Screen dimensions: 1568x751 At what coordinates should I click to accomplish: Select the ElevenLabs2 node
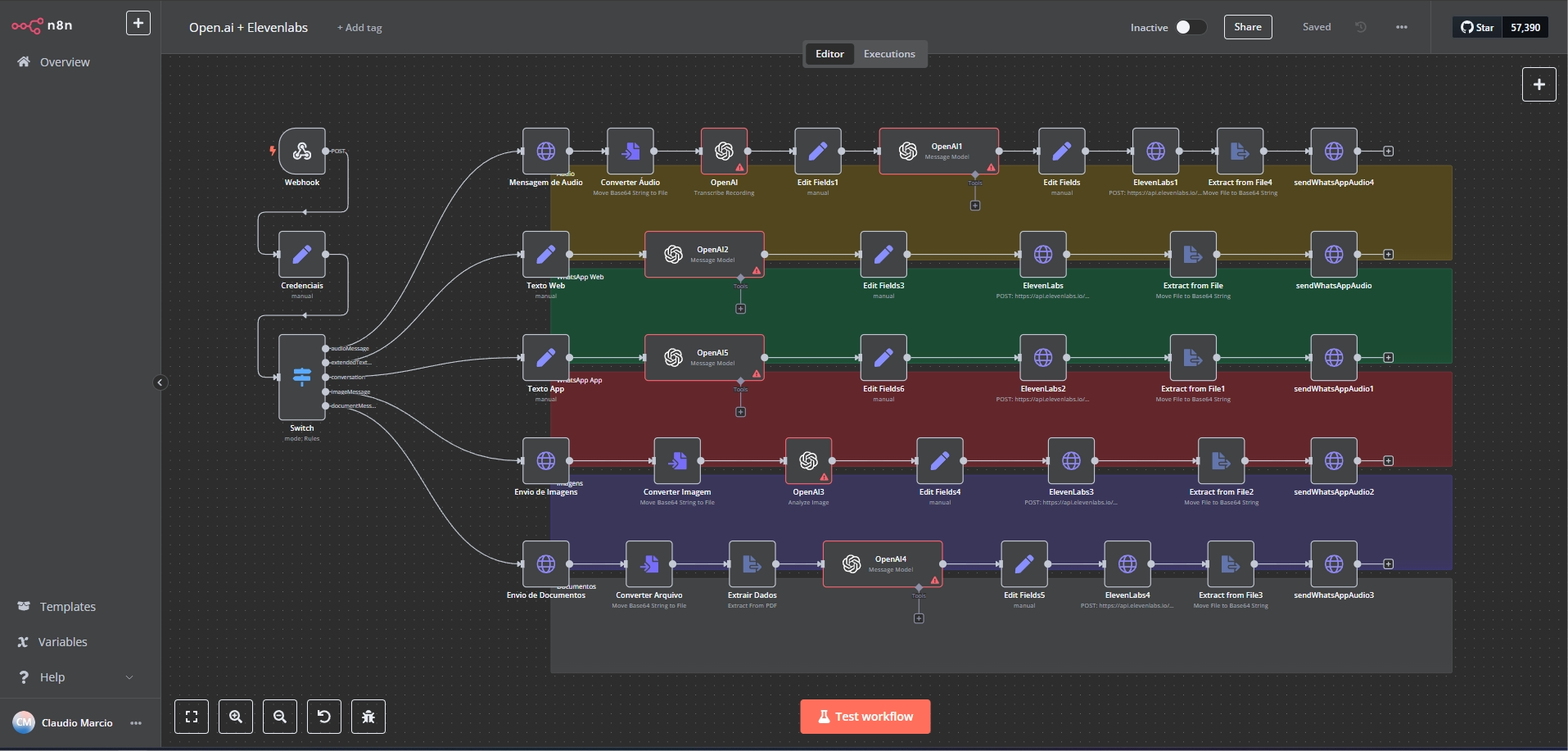[1043, 357]
